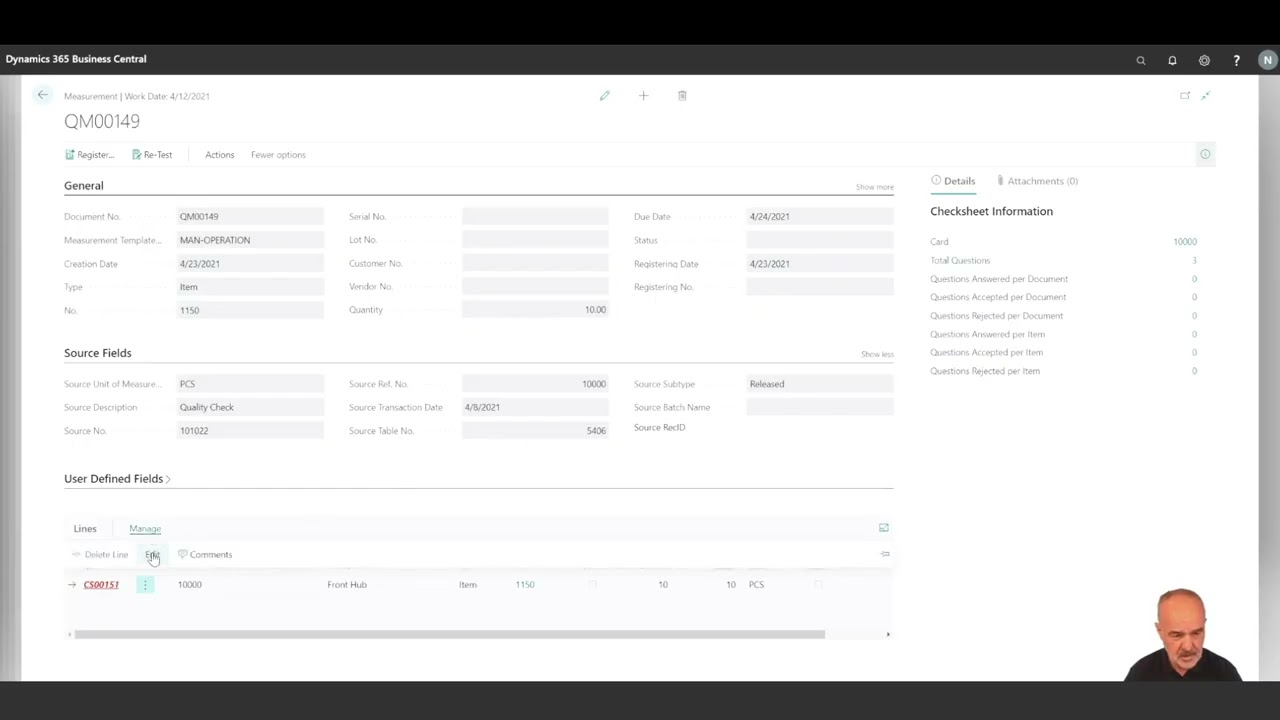This screenshot has height=720, width=1280.
Task: Collapse the General section heading
Action: click(84, 186)
